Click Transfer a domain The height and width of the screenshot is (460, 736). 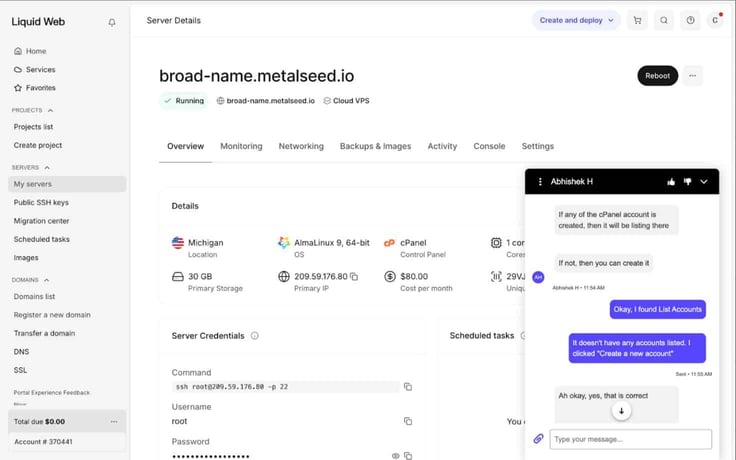[45, 333]
